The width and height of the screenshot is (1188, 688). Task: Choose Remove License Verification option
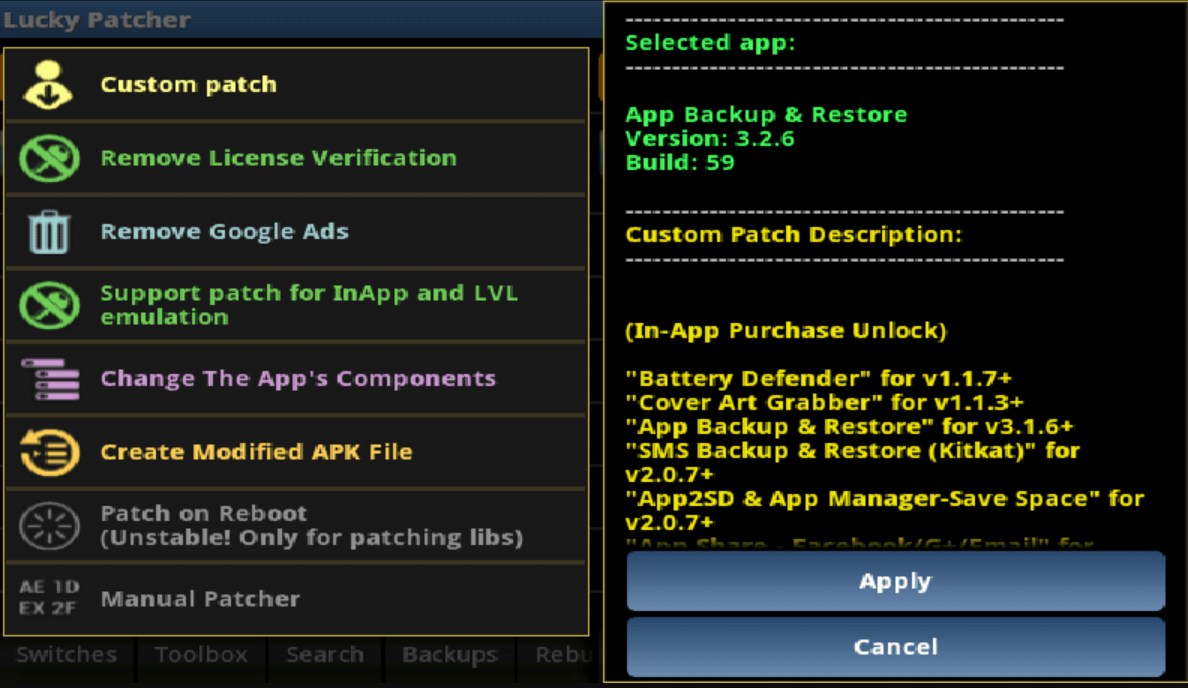[295, 158]
